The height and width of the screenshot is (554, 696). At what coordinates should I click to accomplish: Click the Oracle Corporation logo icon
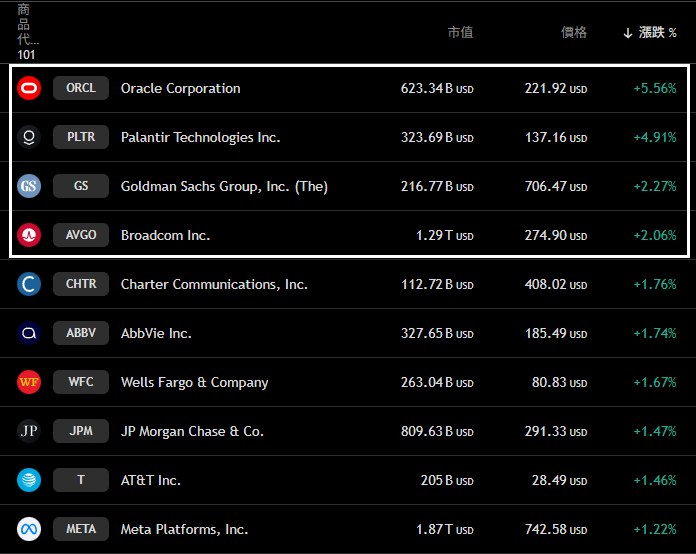click(x=29, y=88)
